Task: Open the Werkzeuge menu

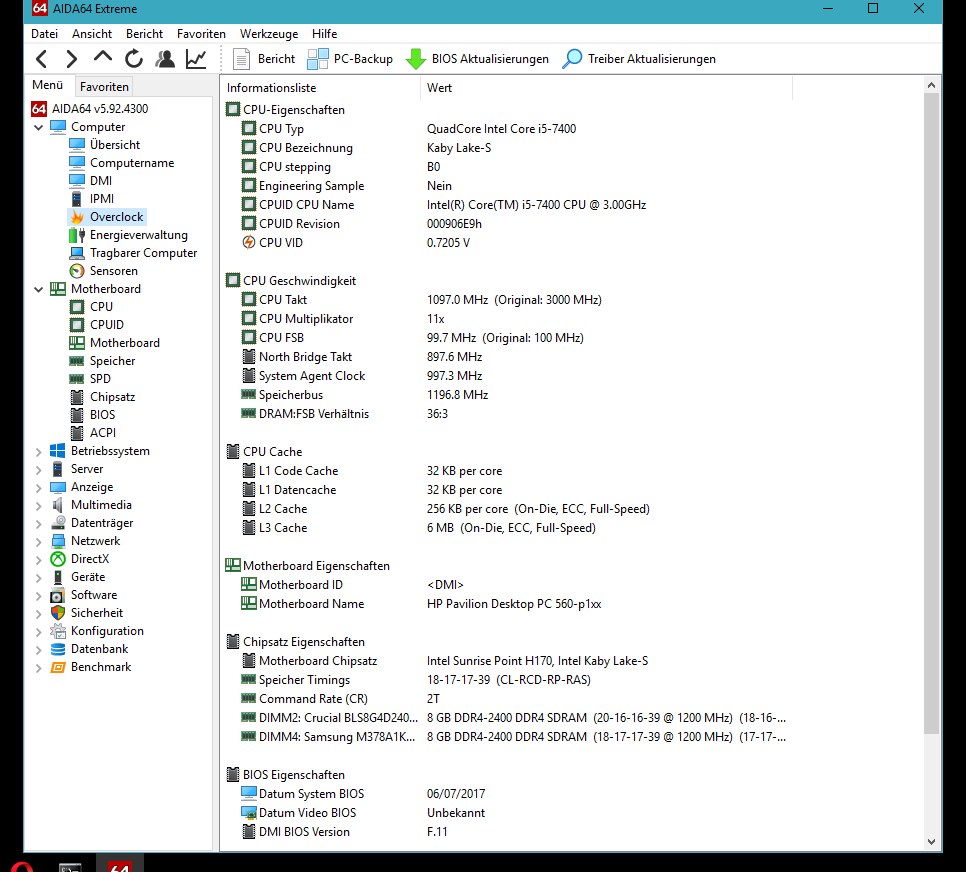Action: click(269, 34)
